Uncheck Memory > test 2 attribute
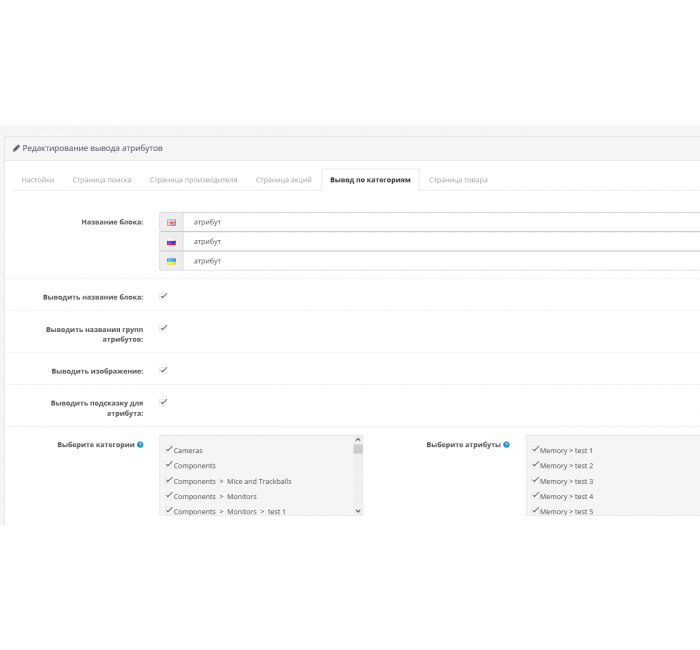Image resolution: width=700 pixels, height=650 pixels. (x=535, y=464)
